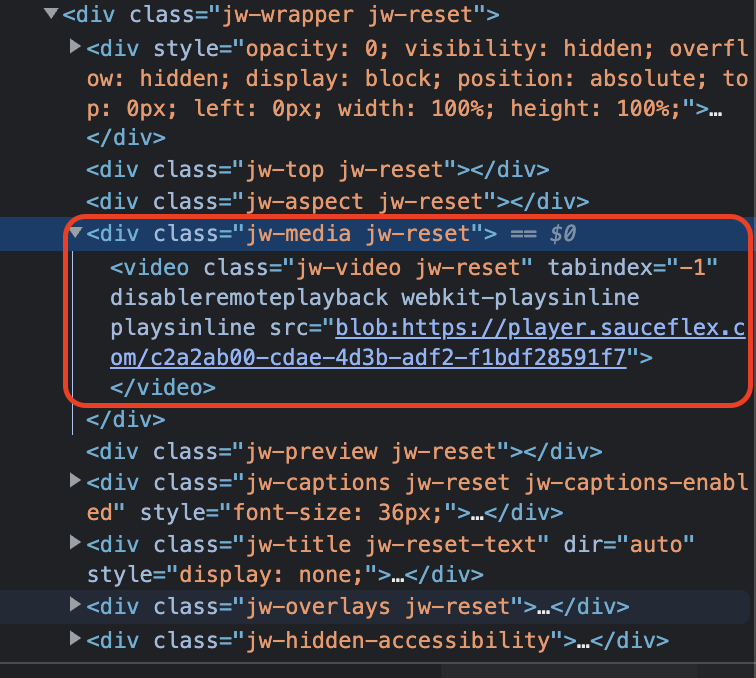
Task: Click the jw-hidden-accessibility row text
Action: pos(378,640)
